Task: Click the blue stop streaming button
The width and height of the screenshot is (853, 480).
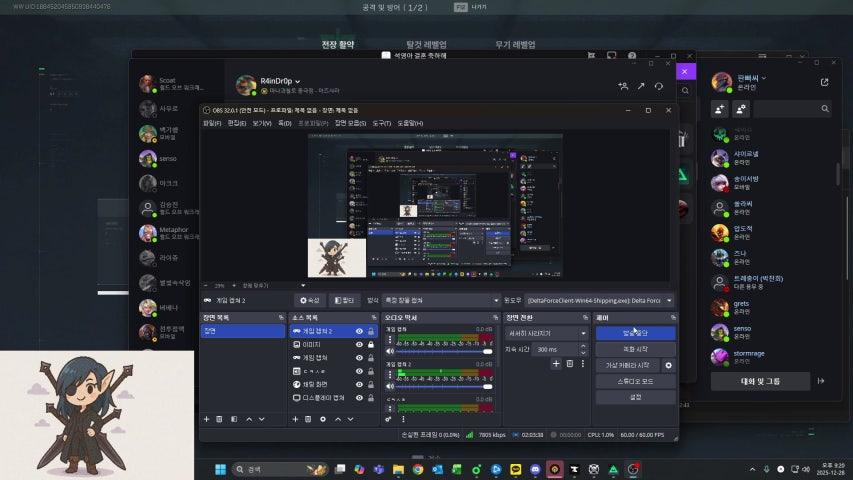Action: (x=635, y=333)
